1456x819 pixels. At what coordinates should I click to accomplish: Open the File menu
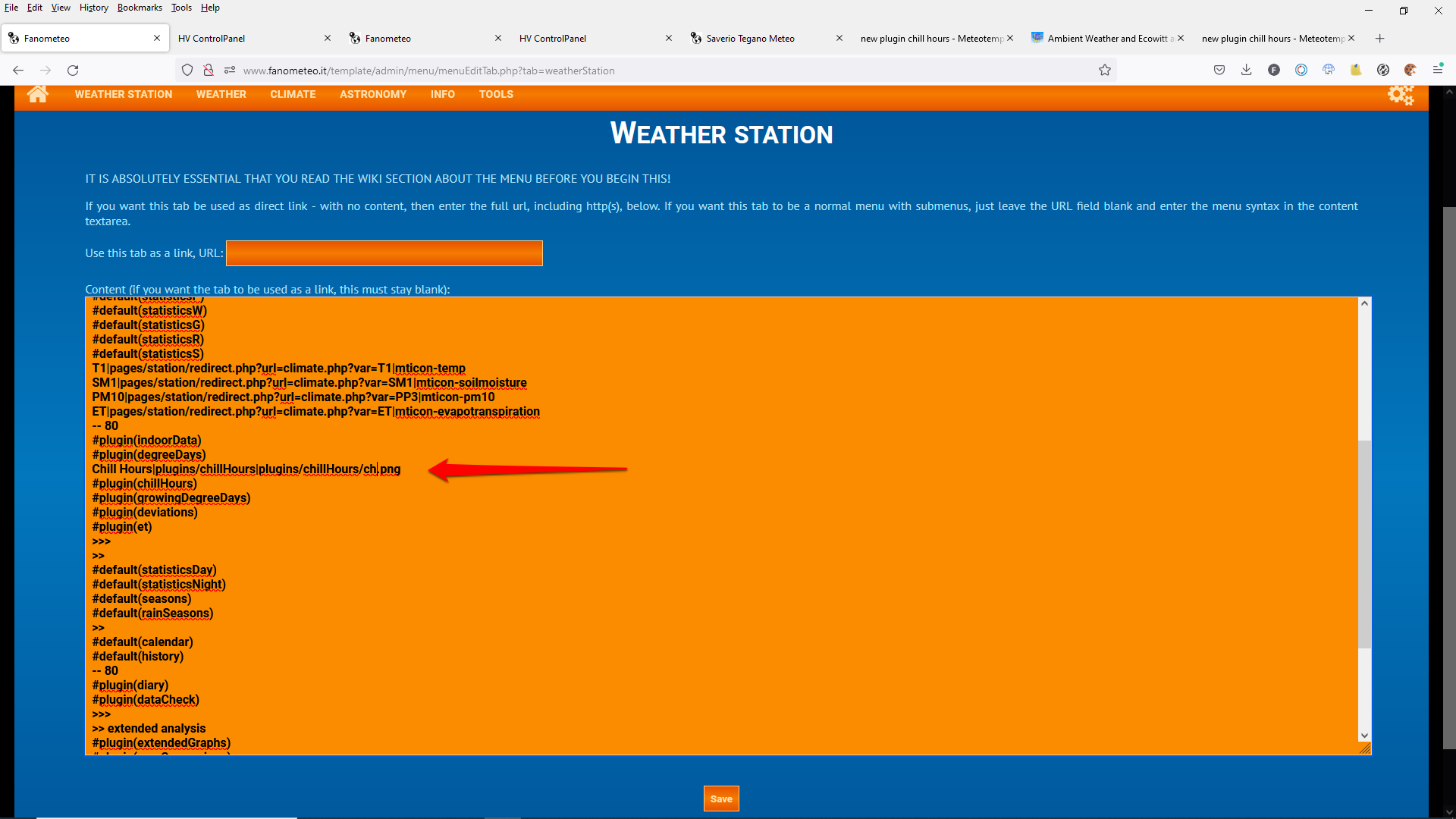(x=11, y=8)
